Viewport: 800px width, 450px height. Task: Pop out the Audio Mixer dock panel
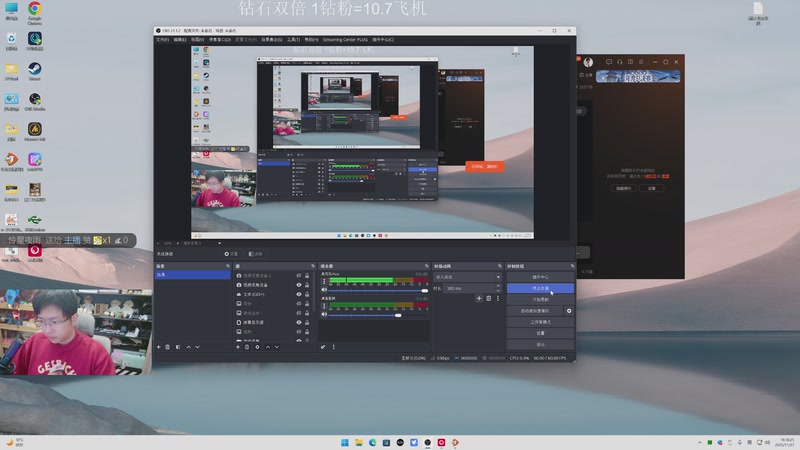point(427,266)
